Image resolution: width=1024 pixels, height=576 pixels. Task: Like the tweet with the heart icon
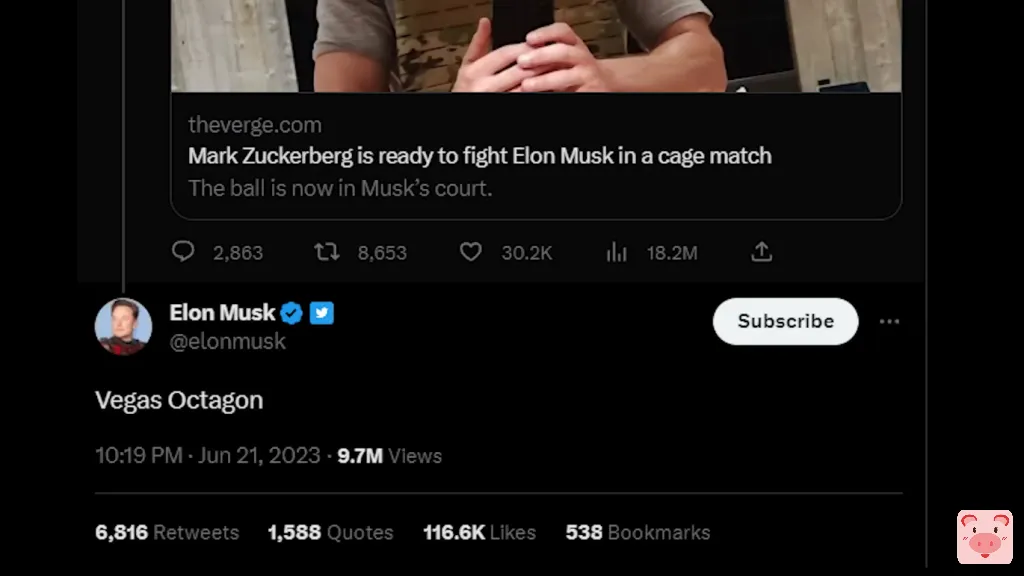tap(470, 251)
